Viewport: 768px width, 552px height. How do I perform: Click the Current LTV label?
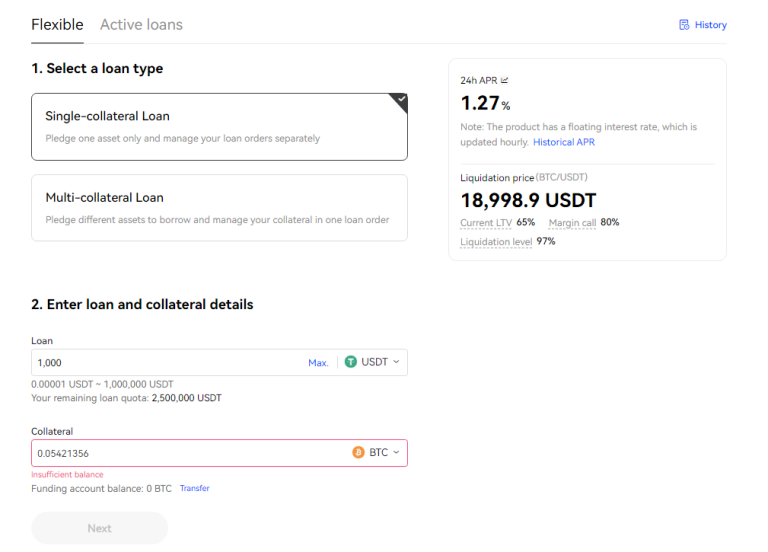485,222
